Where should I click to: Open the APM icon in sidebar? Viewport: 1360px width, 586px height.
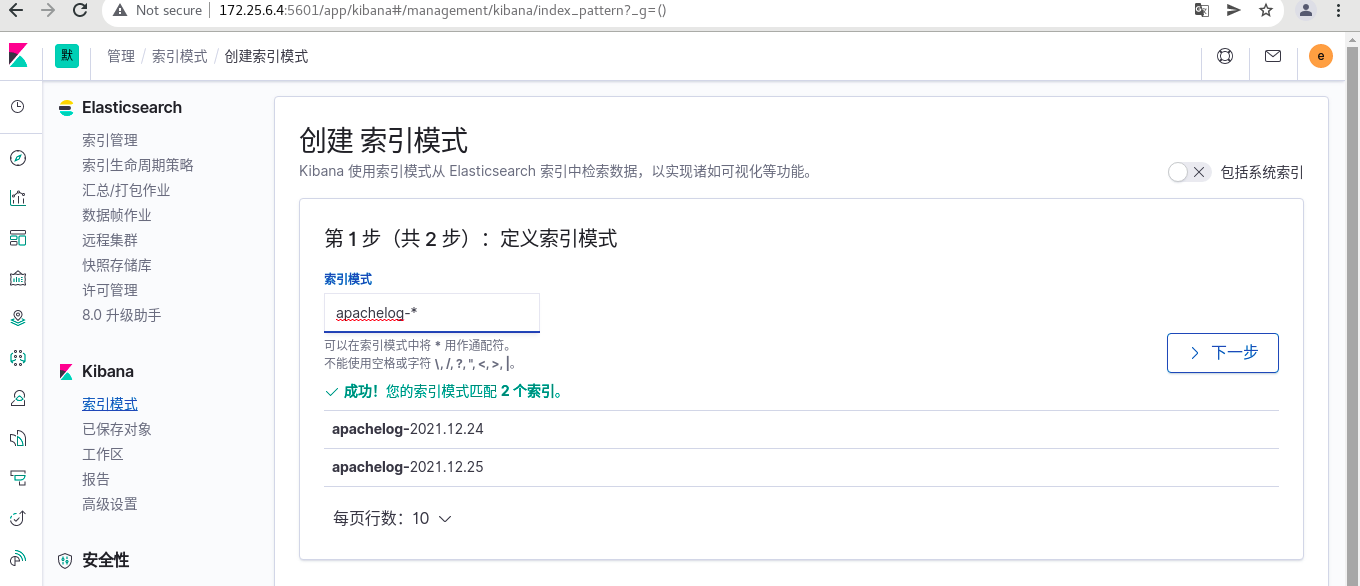(x=18, y=478)
